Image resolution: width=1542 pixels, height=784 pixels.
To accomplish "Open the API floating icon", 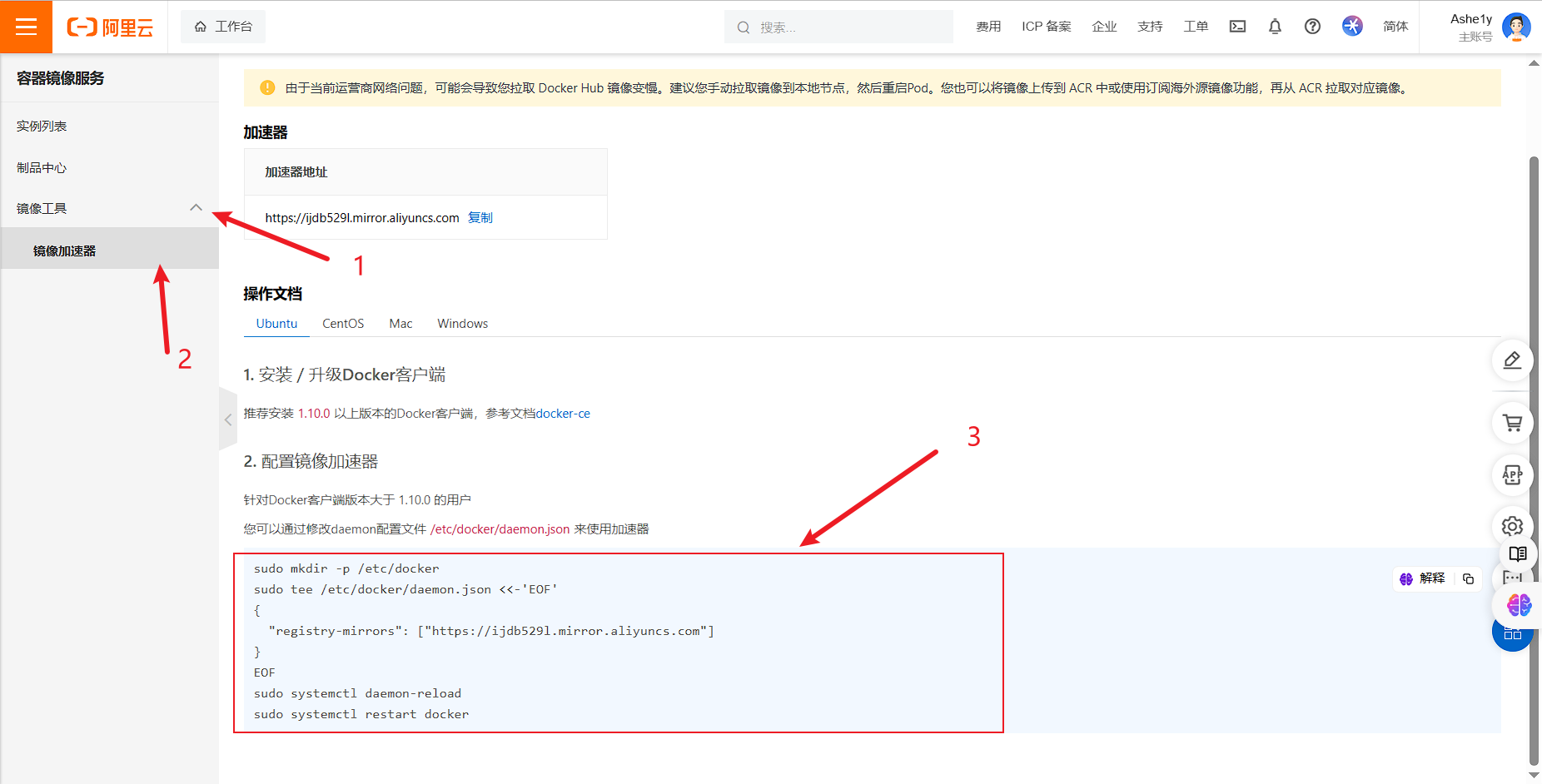I will coord(1512,475).
